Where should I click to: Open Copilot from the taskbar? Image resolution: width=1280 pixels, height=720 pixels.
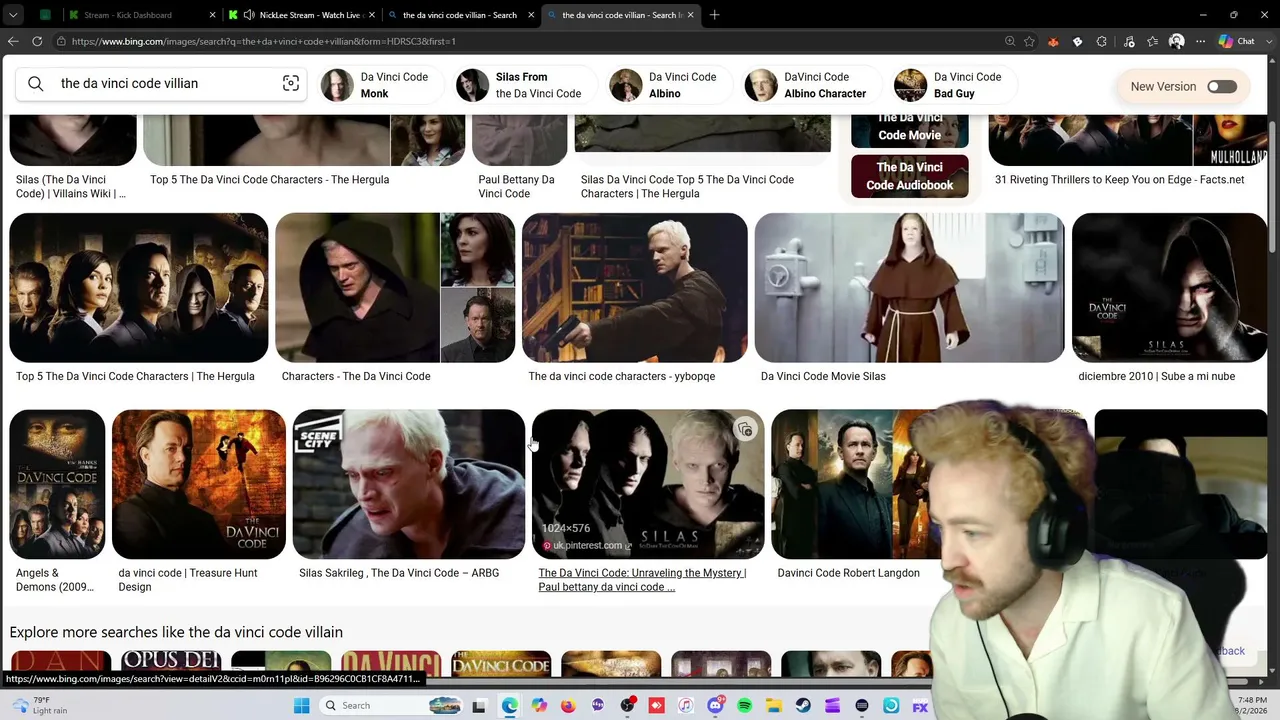tap(539, 706)
